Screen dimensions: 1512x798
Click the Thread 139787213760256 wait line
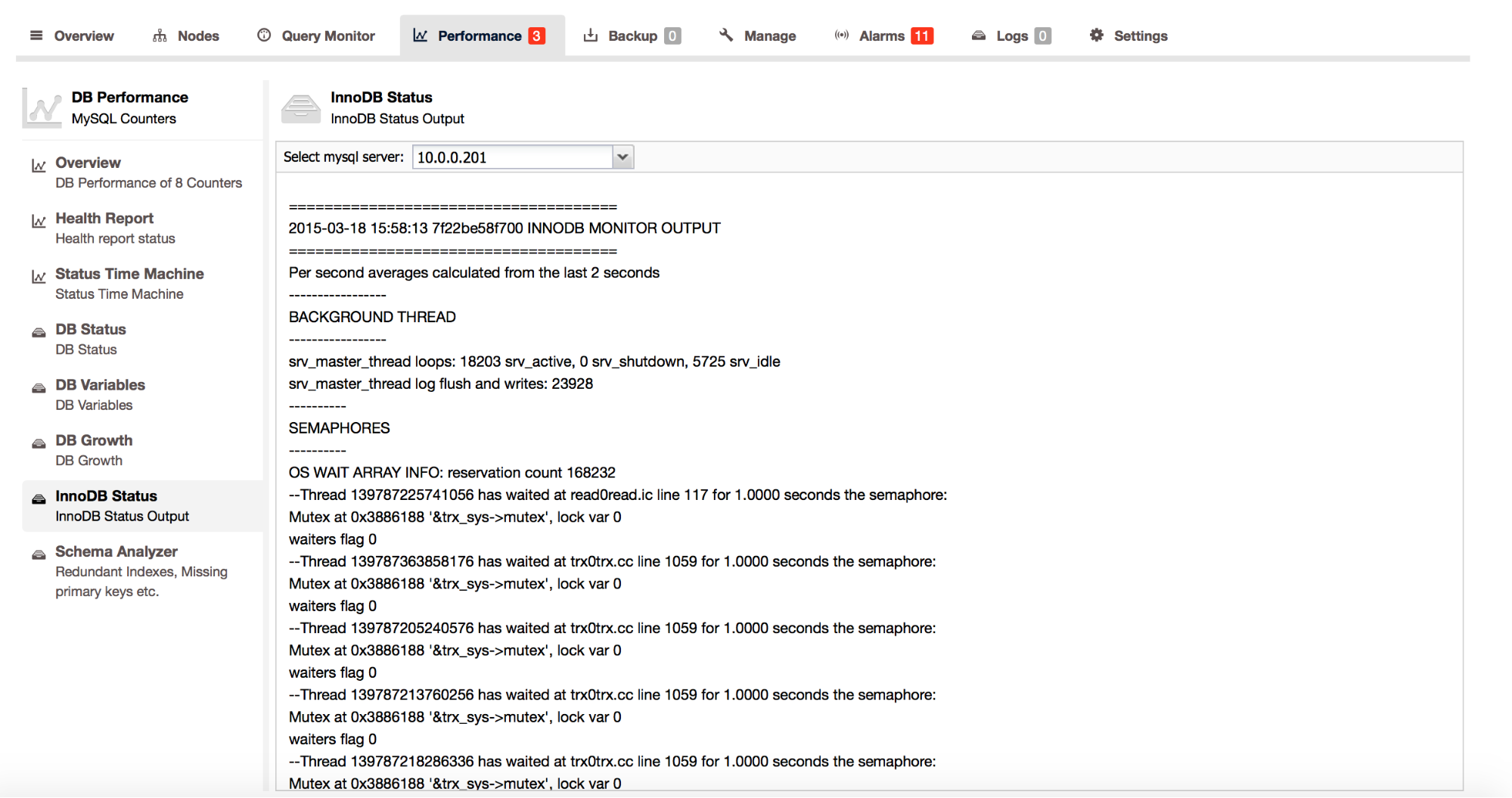coord(612,694)
